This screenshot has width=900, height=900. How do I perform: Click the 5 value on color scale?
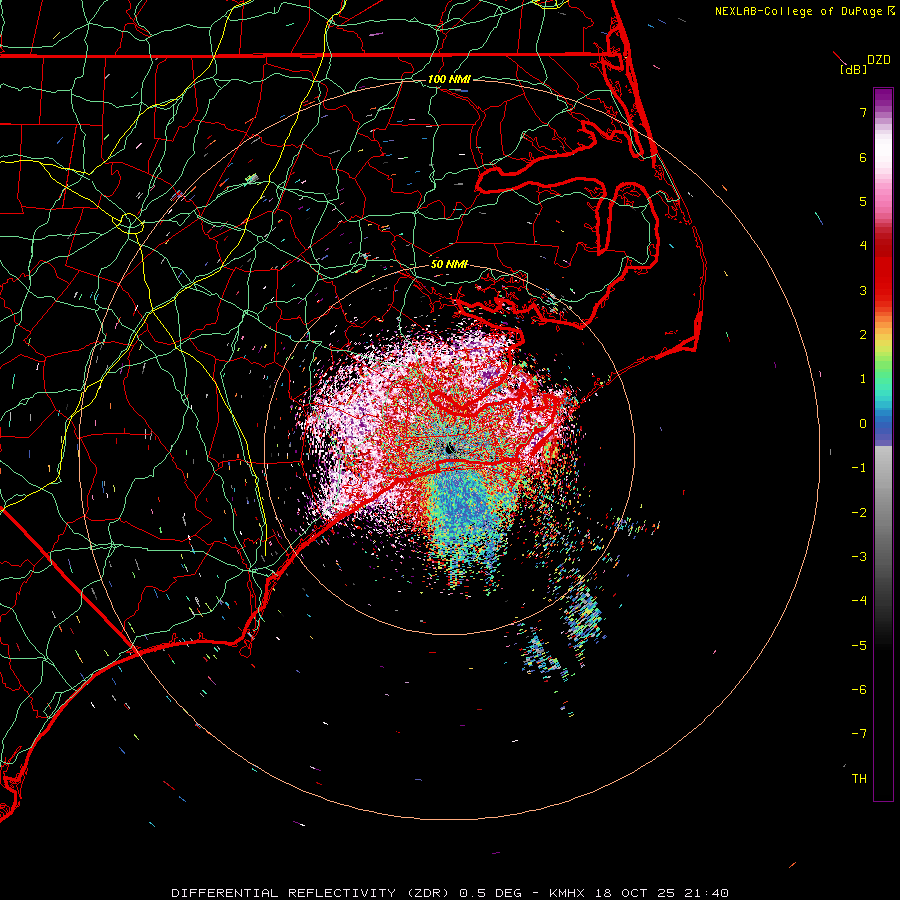(863, 201)
